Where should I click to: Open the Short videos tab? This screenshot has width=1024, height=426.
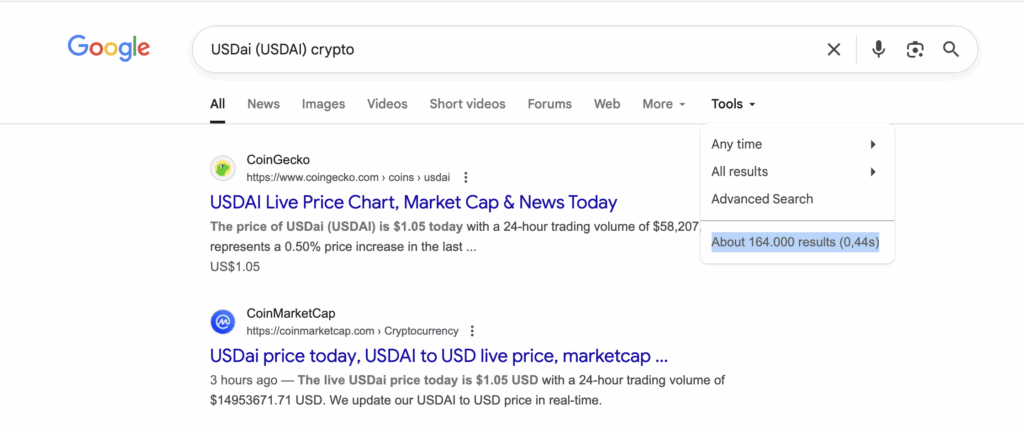tap(467, 104)
